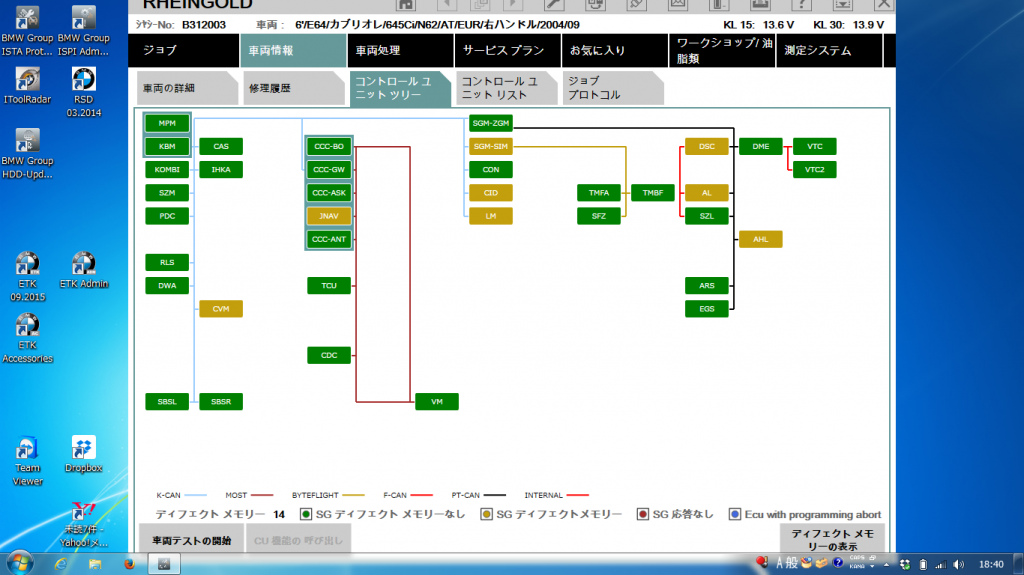The width and height of the screenshot is (1024, 575).
Task: Show hidden system tray icons
Action: coord(886,565)
